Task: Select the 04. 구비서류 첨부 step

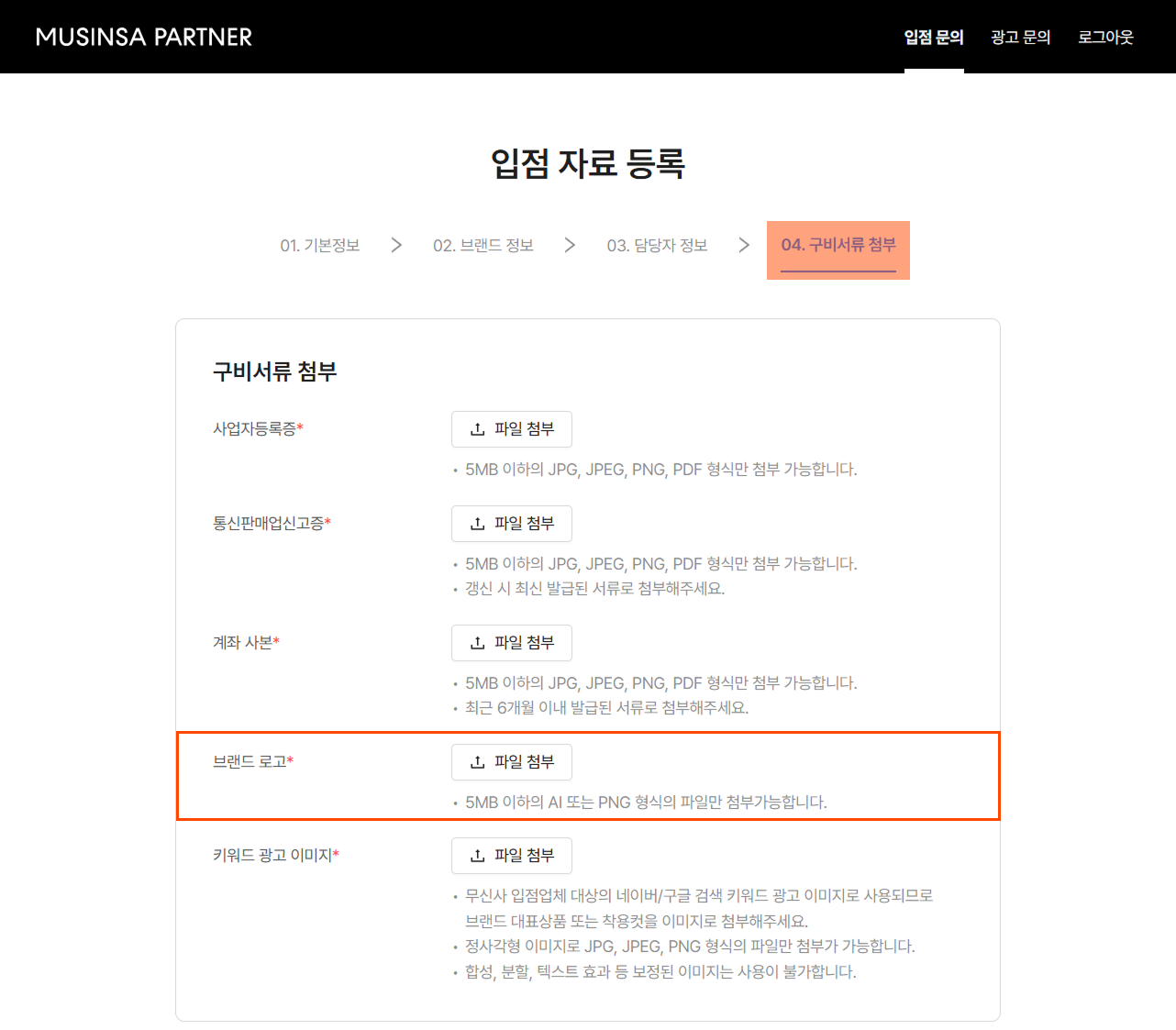Action: pos(838,245)
